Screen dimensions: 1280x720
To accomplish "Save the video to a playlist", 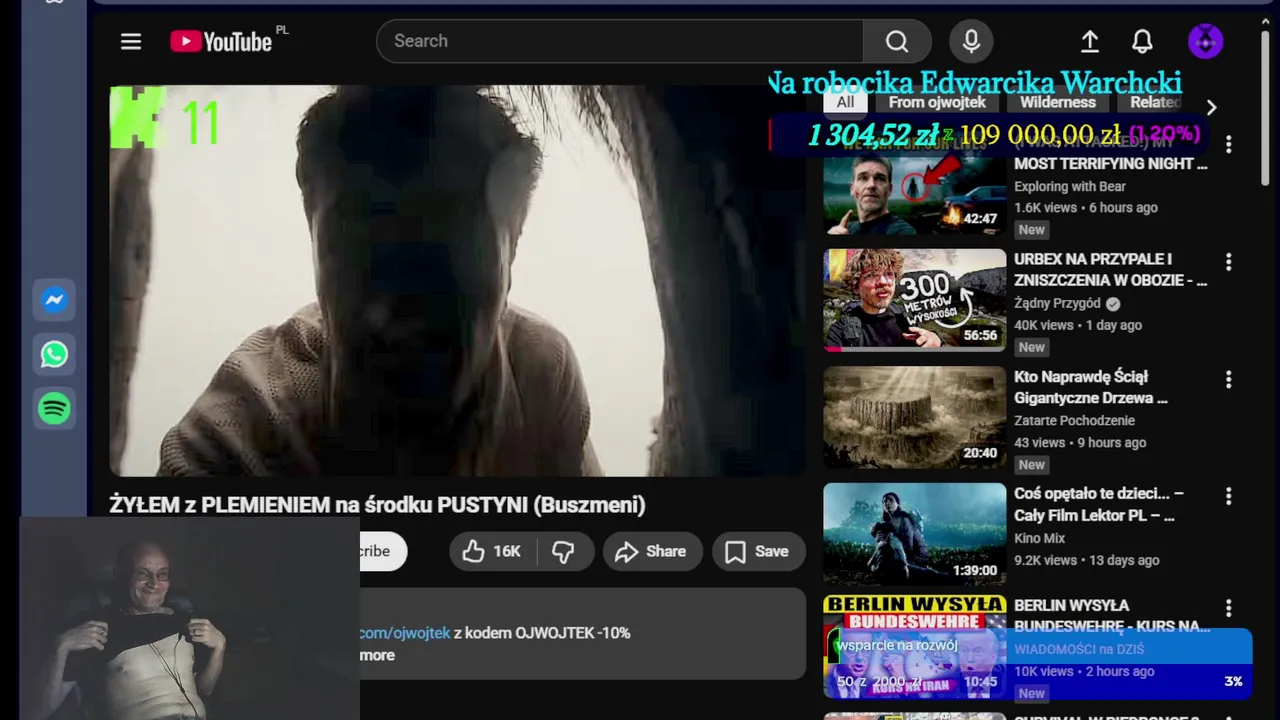I will (x=758, y=551).
